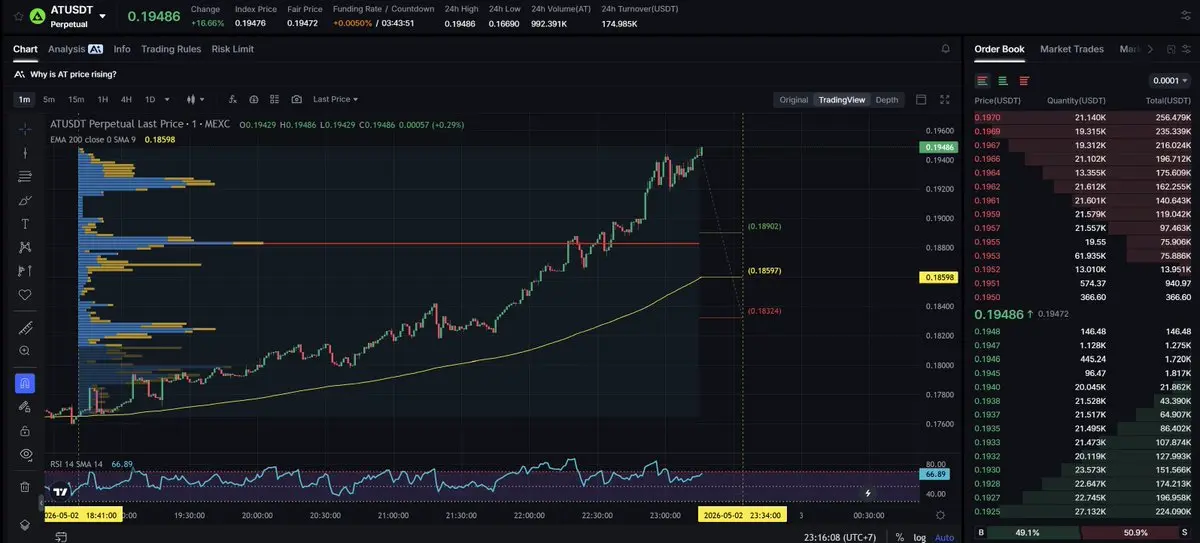Open the go-to-date calendar icon

pyautogui.click(x=61, y=537)
